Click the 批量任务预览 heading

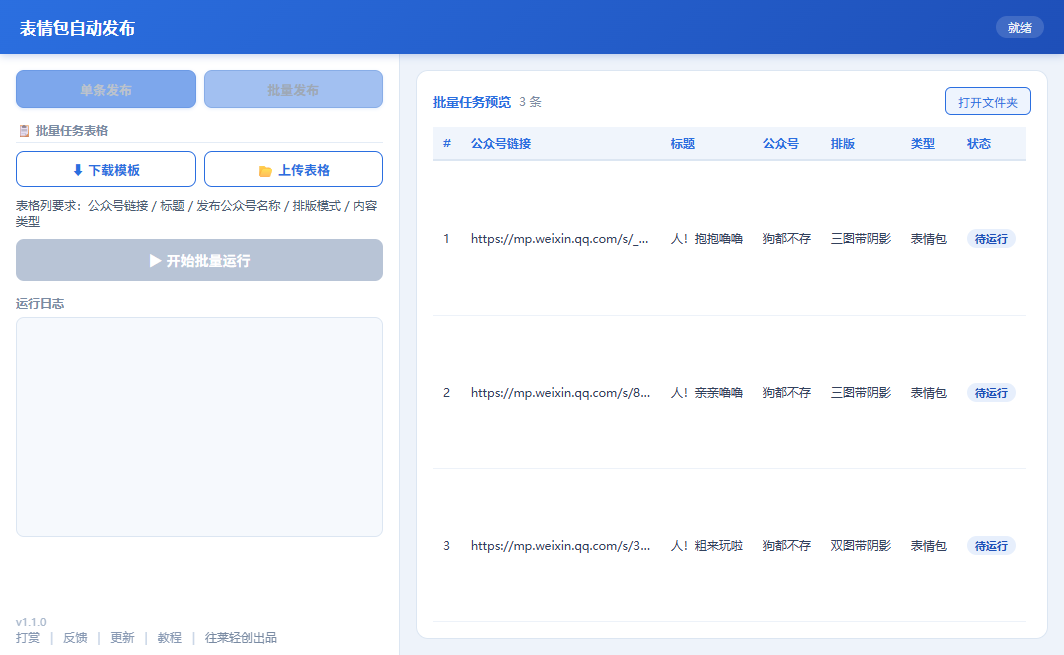(x=472, y=102)
